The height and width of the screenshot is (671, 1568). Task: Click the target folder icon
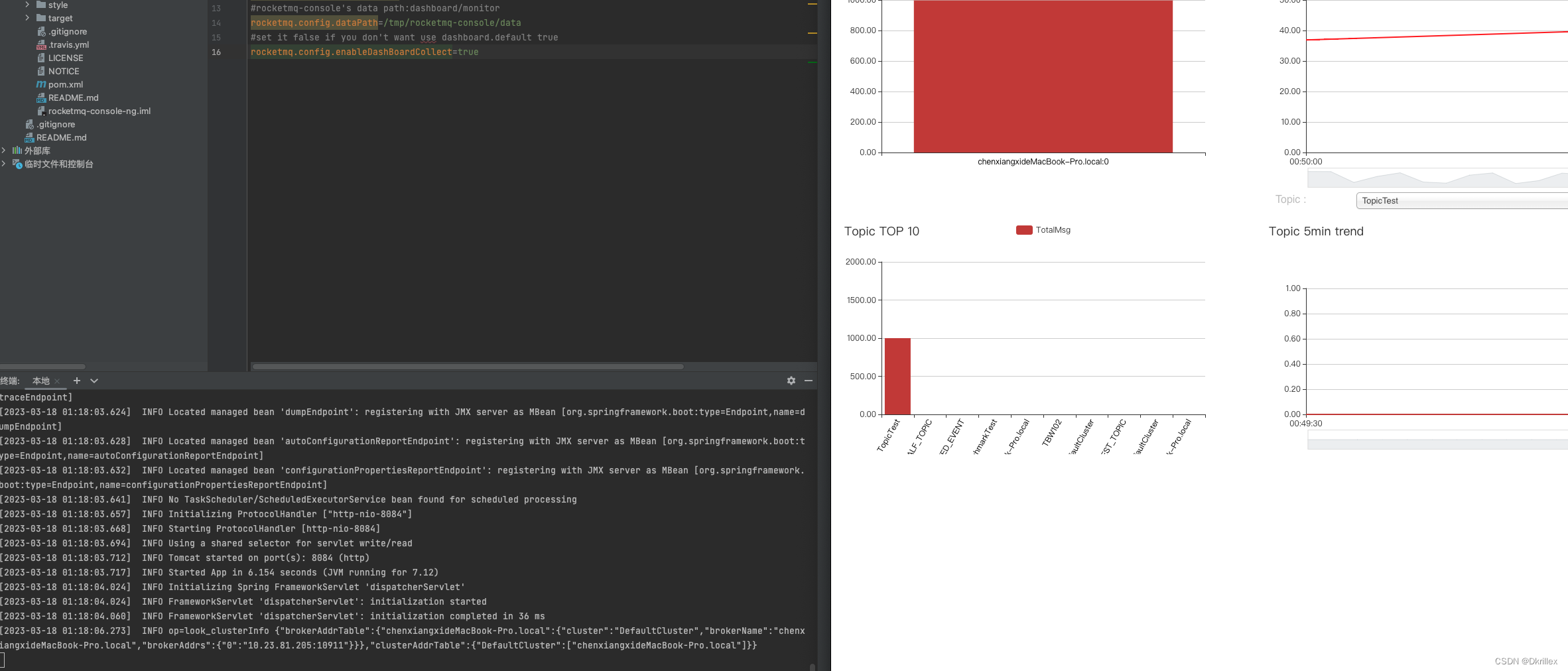pyautogui.click(x=41, y=18)
